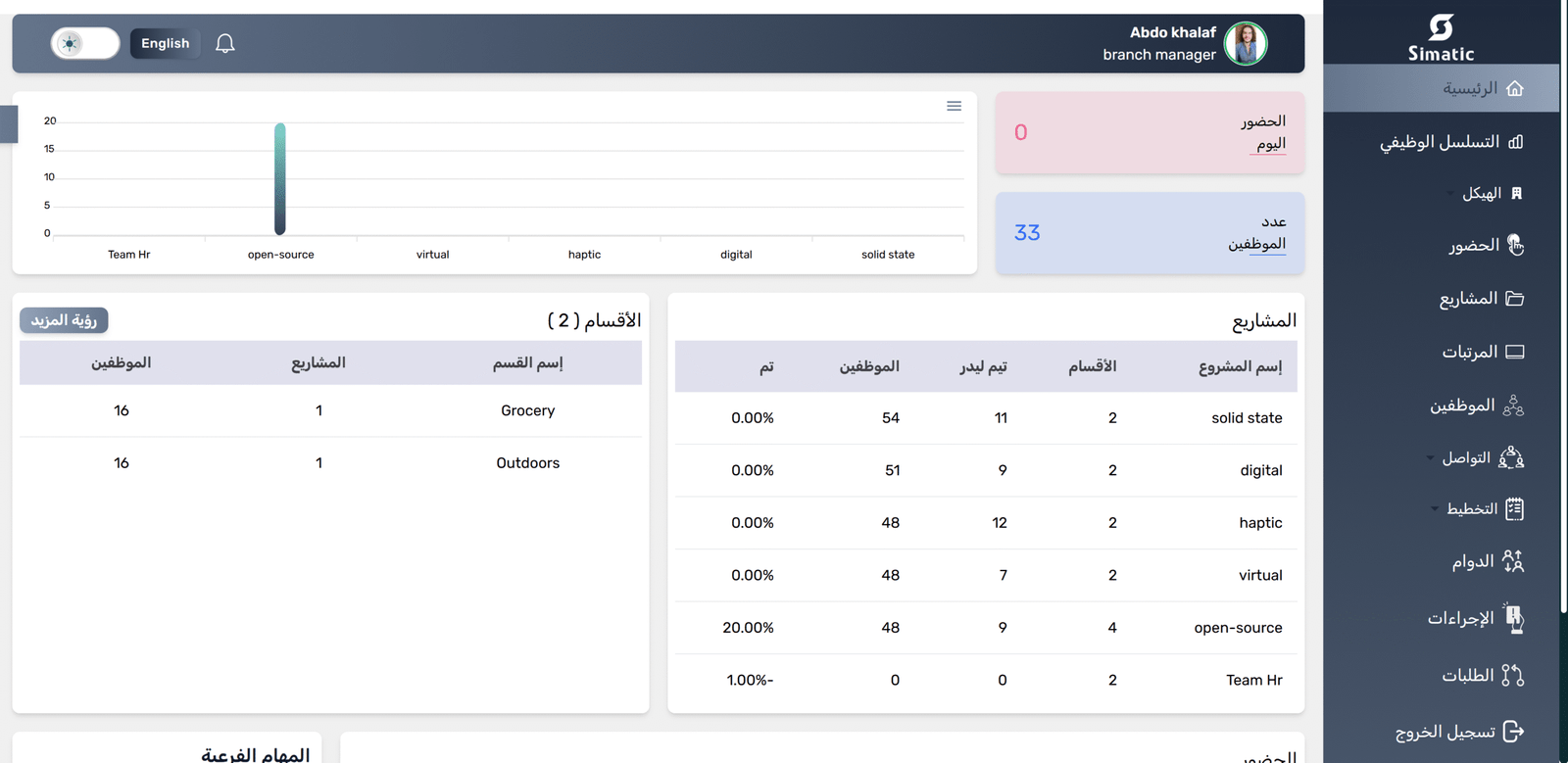Click the logout arrow icon in sidebar
The width and height of the screenshot is (1568, 763).
pos(1513,732)
